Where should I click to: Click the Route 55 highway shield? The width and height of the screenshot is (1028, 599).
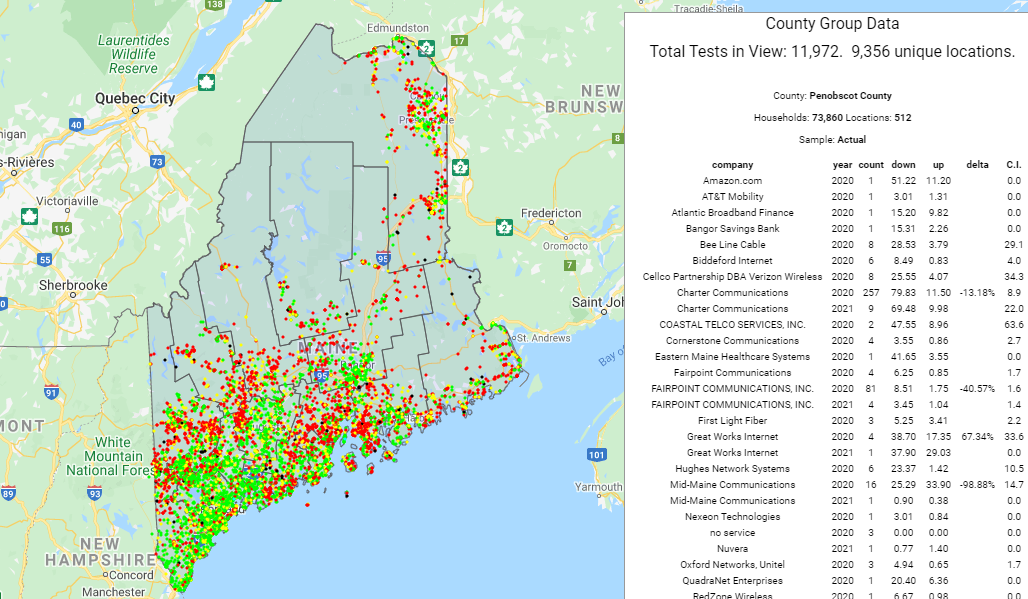click(45, 260)
